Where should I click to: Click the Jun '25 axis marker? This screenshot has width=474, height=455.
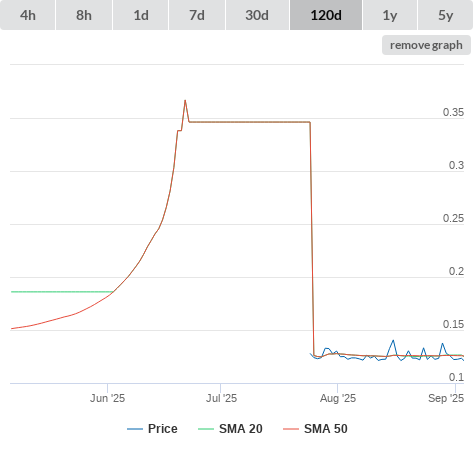(107, 398)
